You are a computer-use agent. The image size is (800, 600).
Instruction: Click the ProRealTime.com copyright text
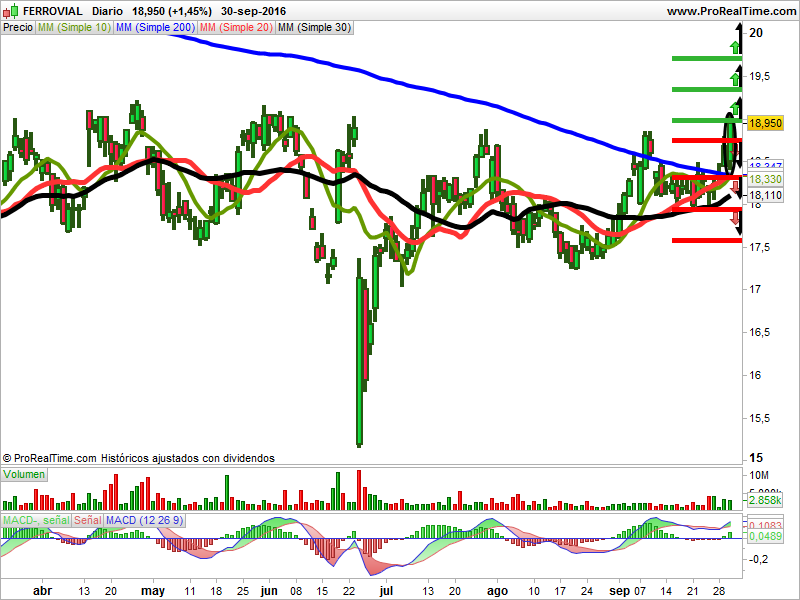(139, 458)
